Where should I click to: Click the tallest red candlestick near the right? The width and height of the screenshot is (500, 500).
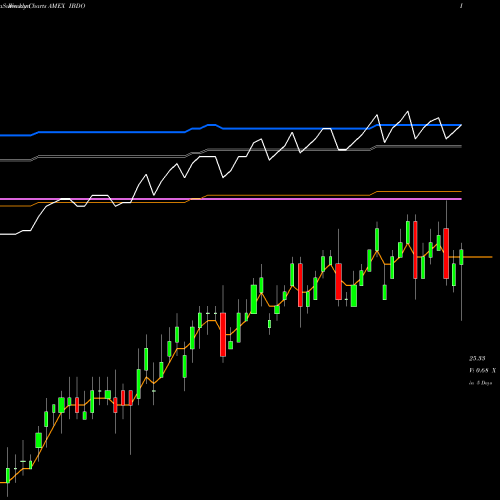click(x=415, y=250)
